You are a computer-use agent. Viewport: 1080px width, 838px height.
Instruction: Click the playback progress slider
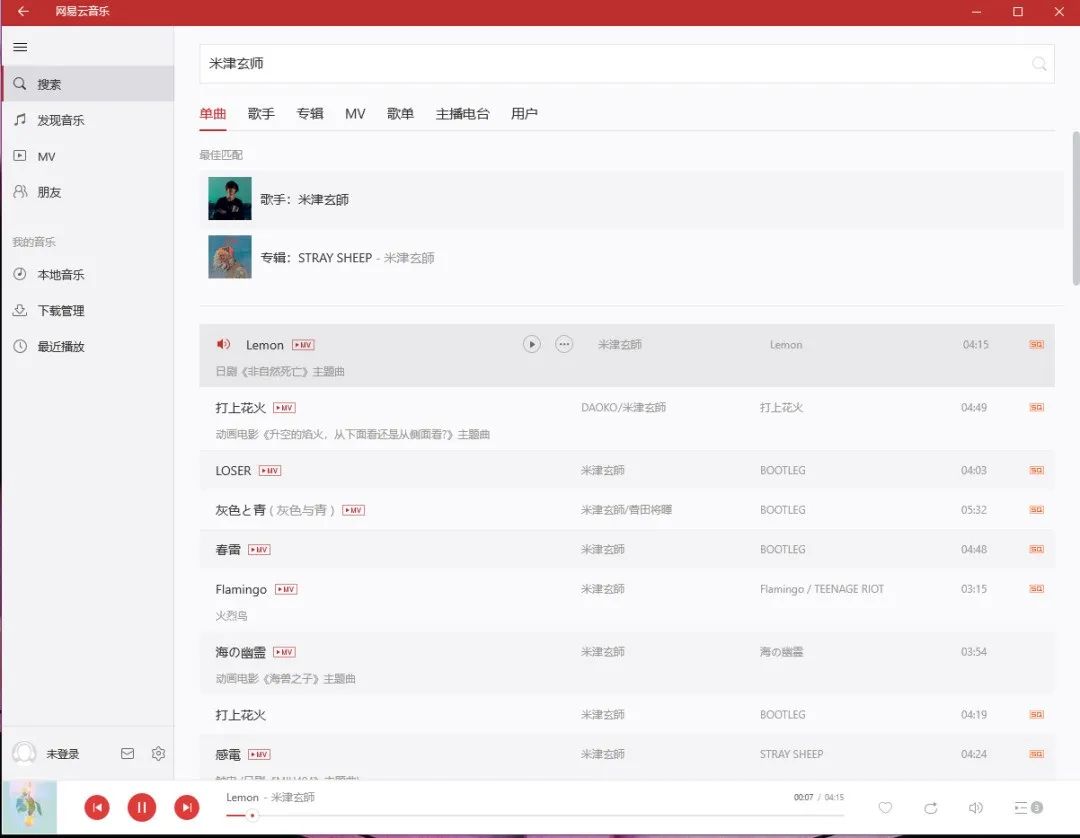[x=535, y=815]
